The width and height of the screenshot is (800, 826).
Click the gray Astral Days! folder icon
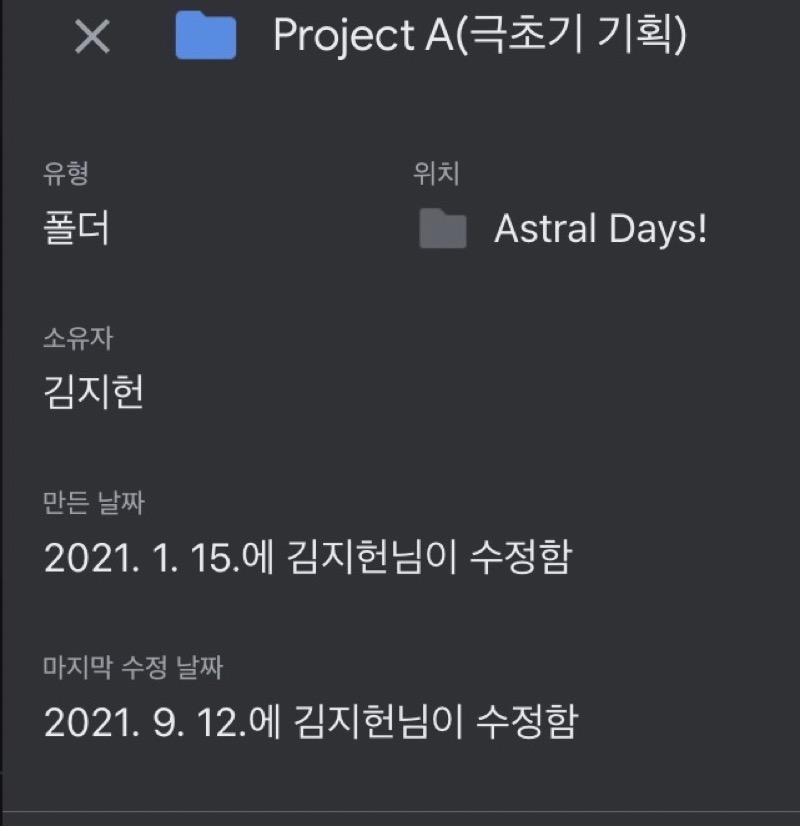pyautogui.click(x=442, y=230)
